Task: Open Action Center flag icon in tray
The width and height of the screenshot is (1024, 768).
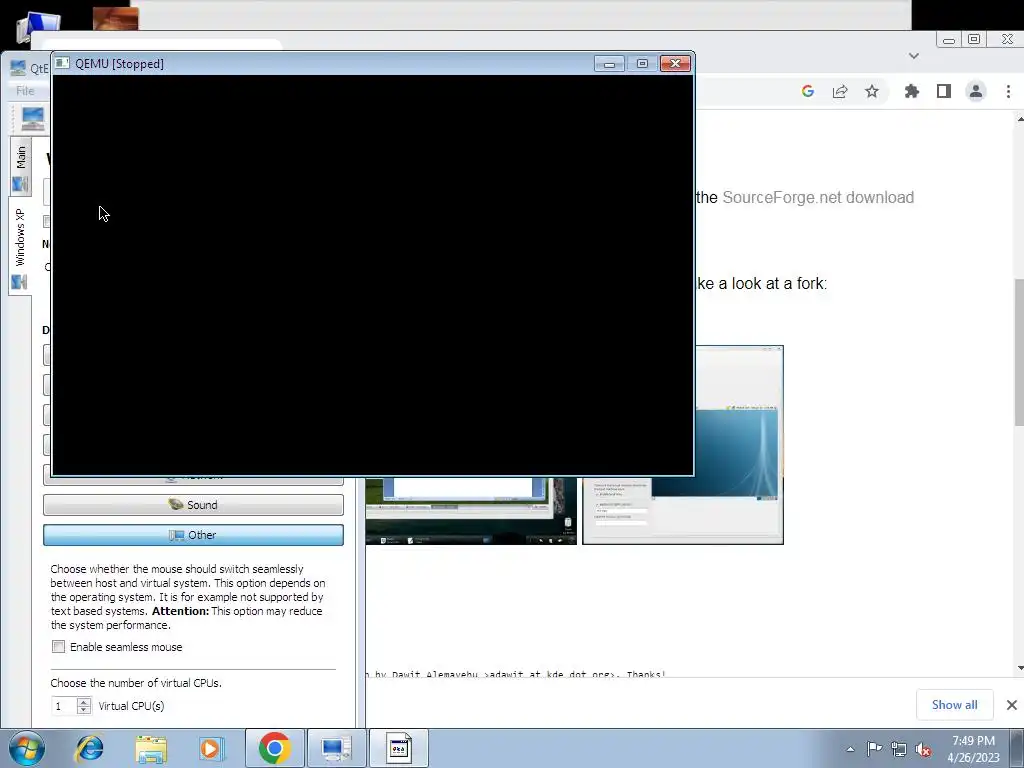Action: pos(874,749)
